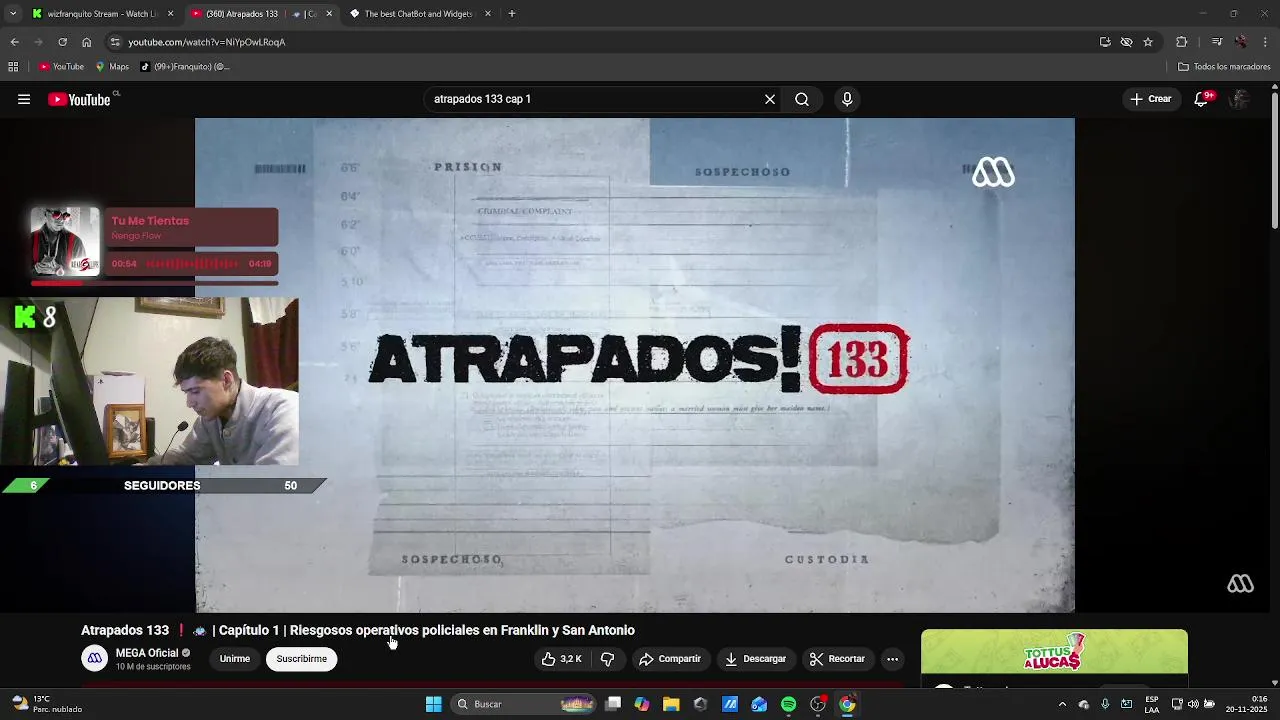Open the TikTok Franquito bookmark
Image resolution: width=1280 pixels, height=720 pixels.
point(185,67)
